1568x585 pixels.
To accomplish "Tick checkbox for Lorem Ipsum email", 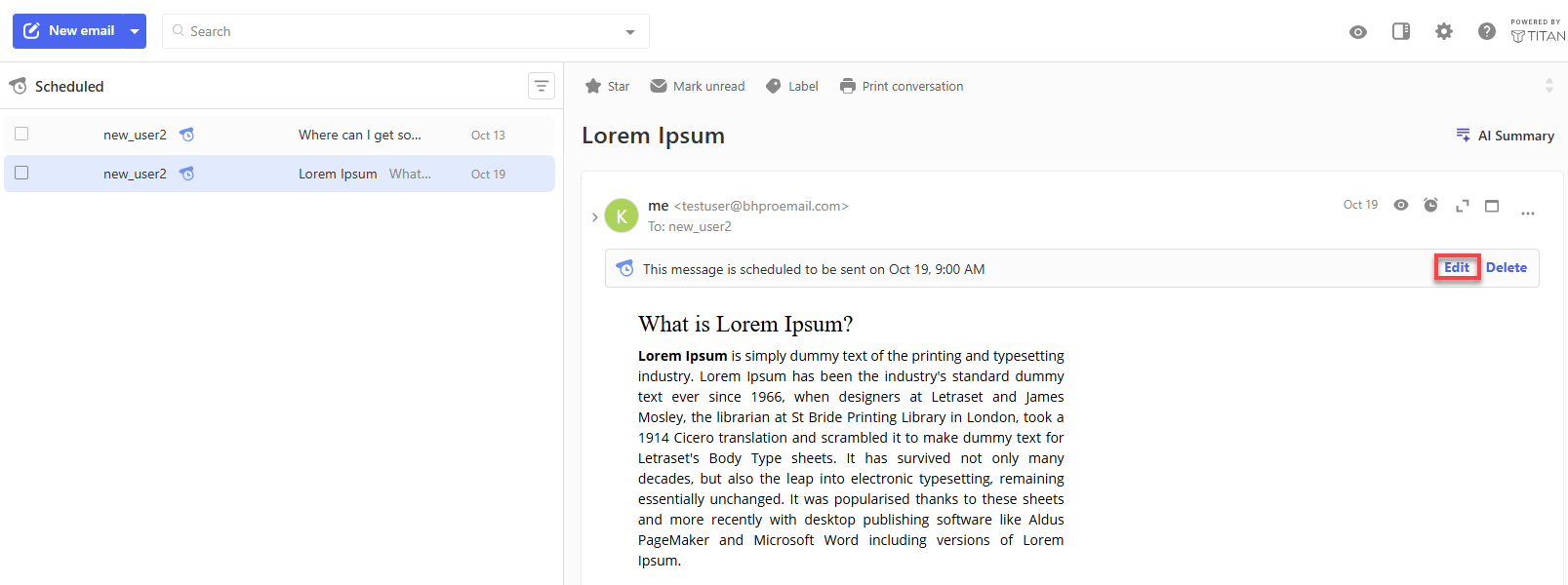I will point(21,173).
